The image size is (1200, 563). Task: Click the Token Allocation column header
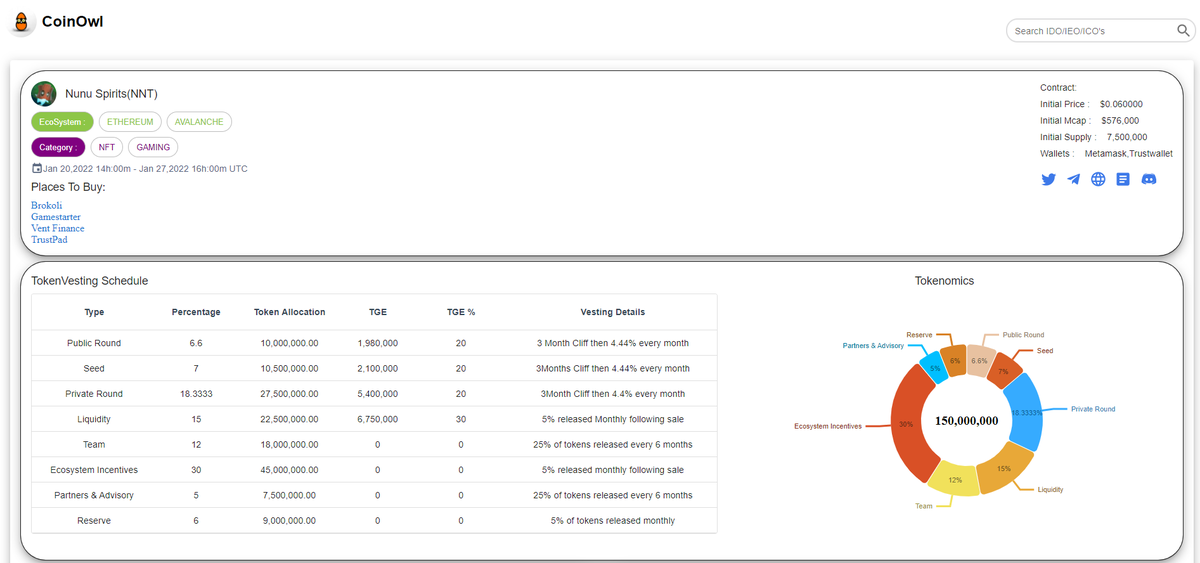[x=289, y=312]
